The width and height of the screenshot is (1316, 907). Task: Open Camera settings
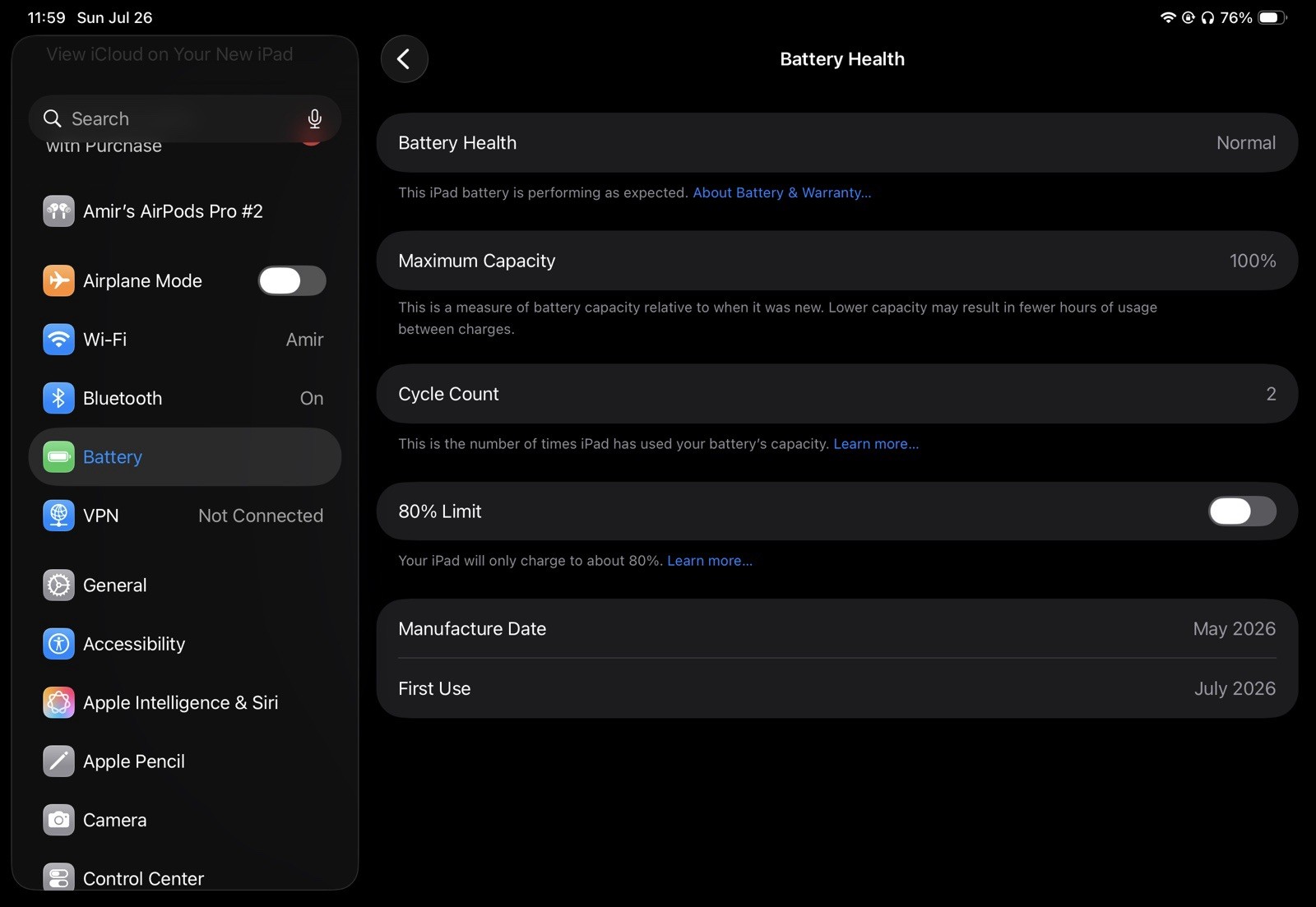tap(184, 820)
